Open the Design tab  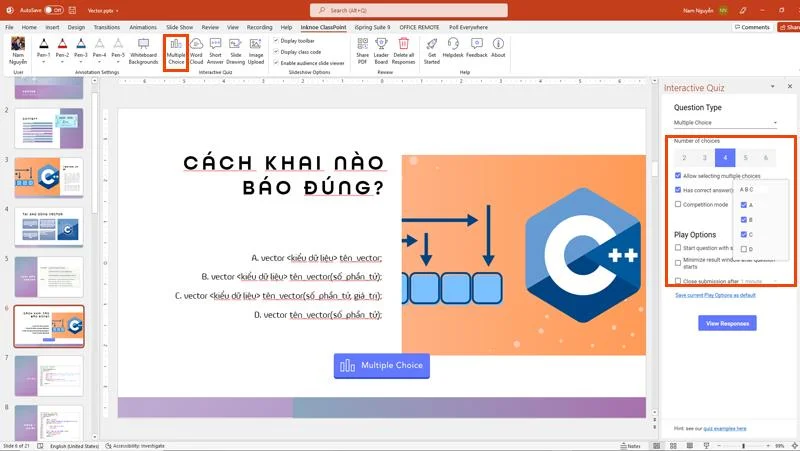pos(76,27)
